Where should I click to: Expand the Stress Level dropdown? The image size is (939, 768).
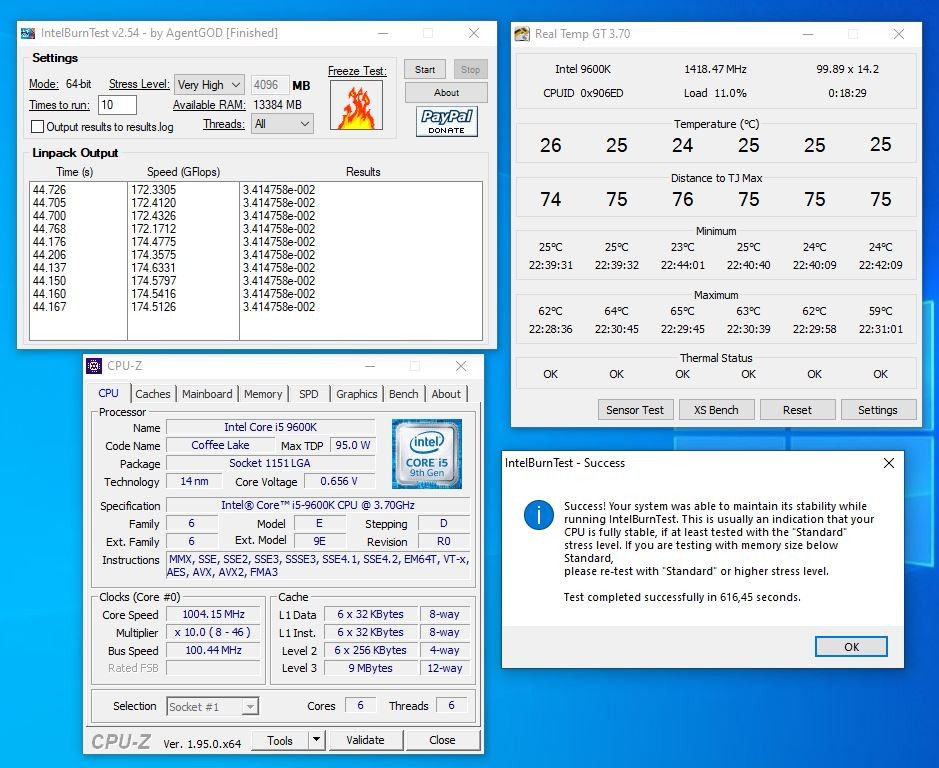point(209,85)
